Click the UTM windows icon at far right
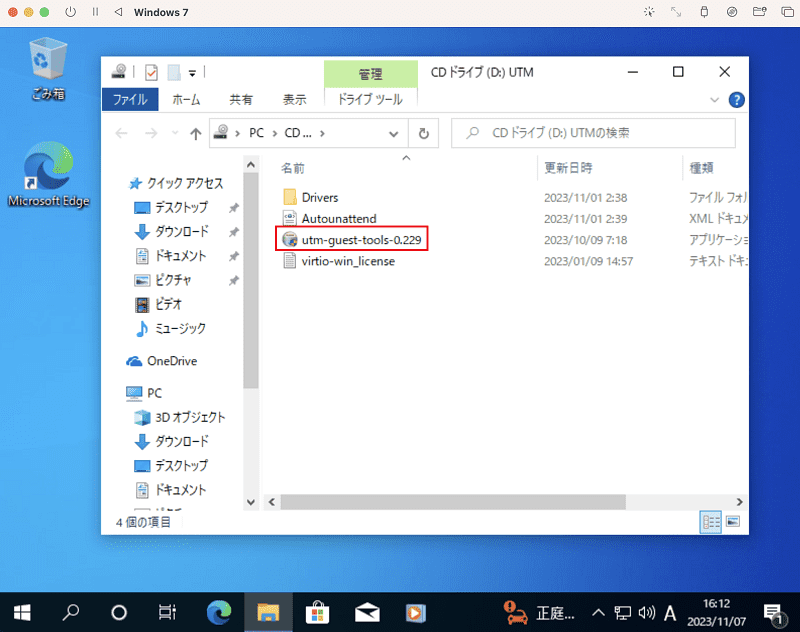This screenshot has width=800, height=632. pyautogui.click(x=787, y=12)
